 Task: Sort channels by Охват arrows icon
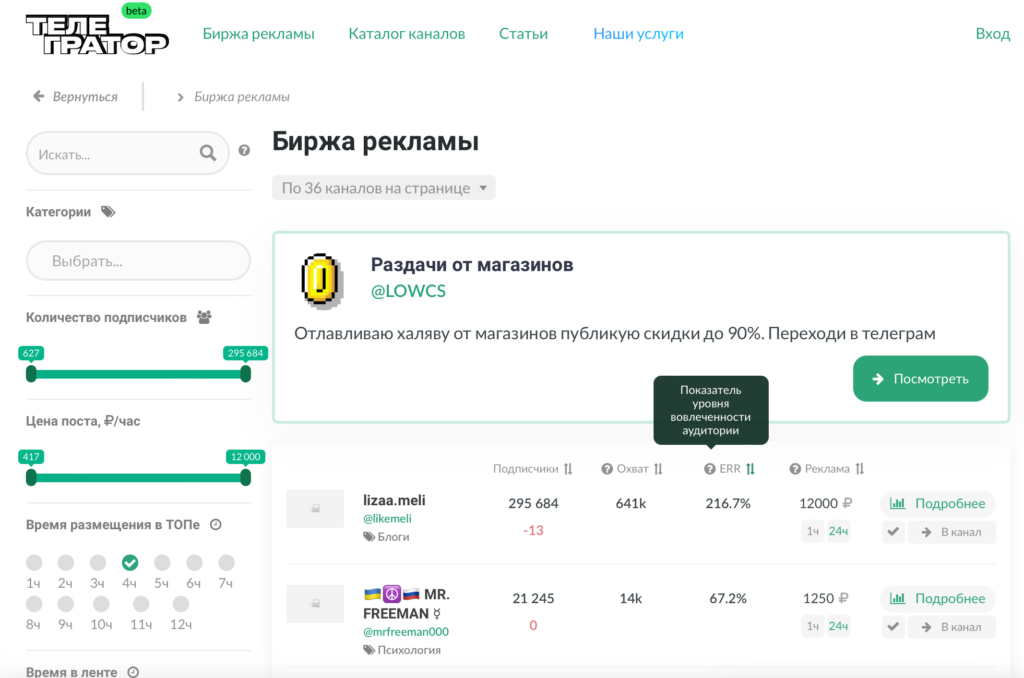tap(658, 469)
